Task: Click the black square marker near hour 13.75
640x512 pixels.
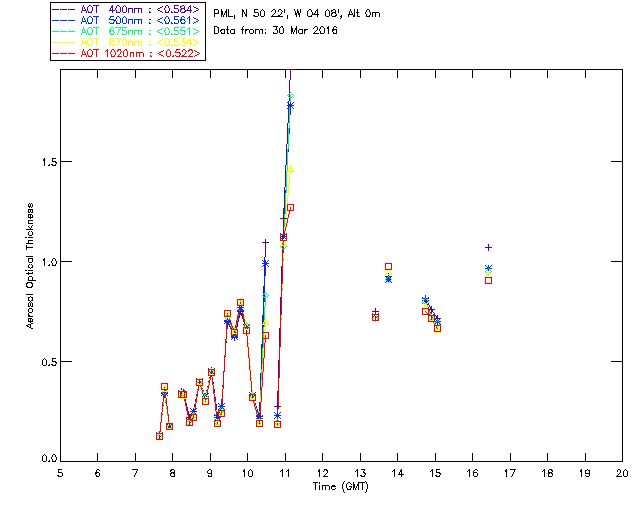Action: 388,267
